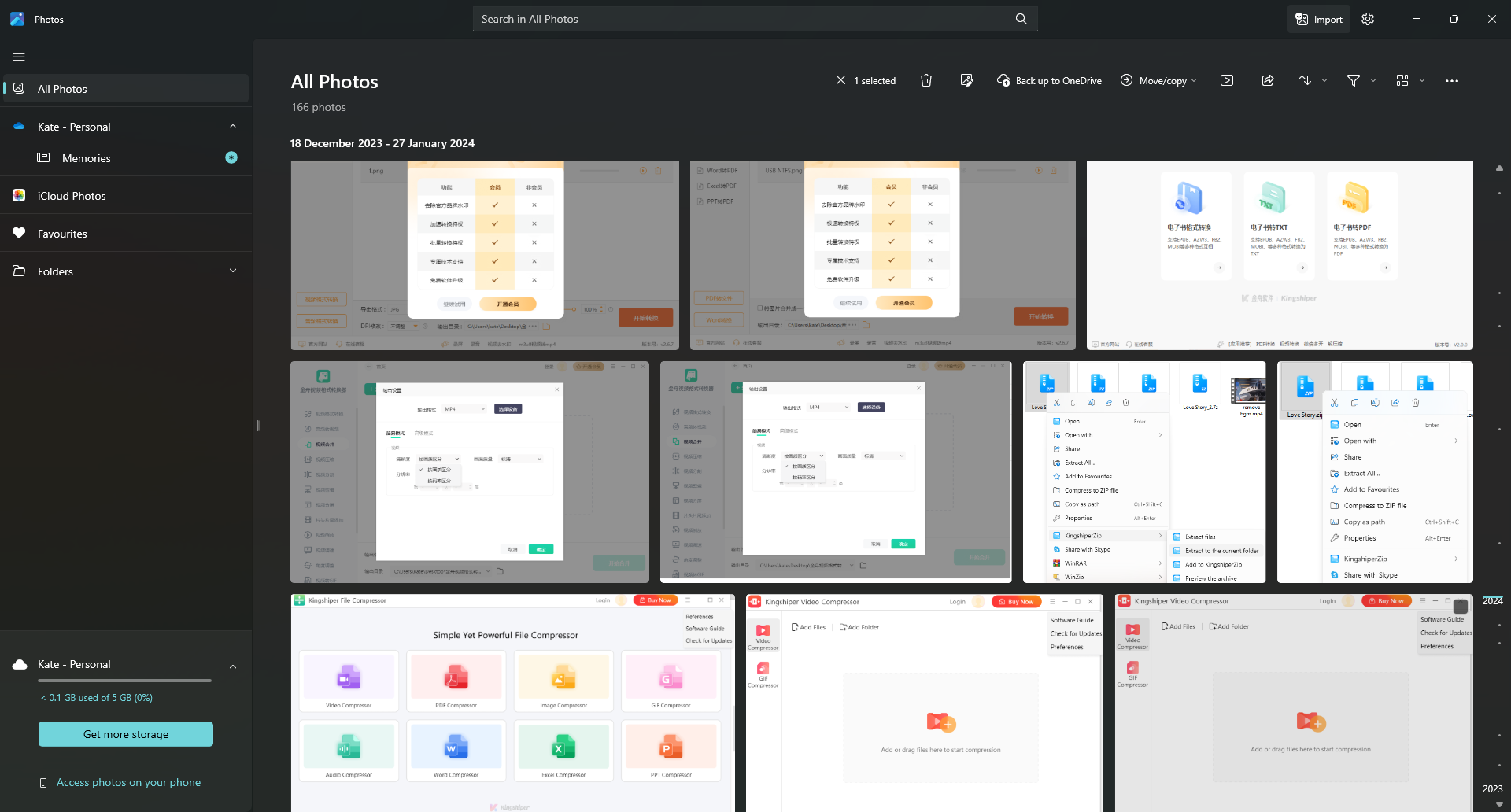The image size is (1511, 812).
Task: Collapse the Kate - Personal OneDrive section
Action: pyautogui.click(x=233, y=127)
